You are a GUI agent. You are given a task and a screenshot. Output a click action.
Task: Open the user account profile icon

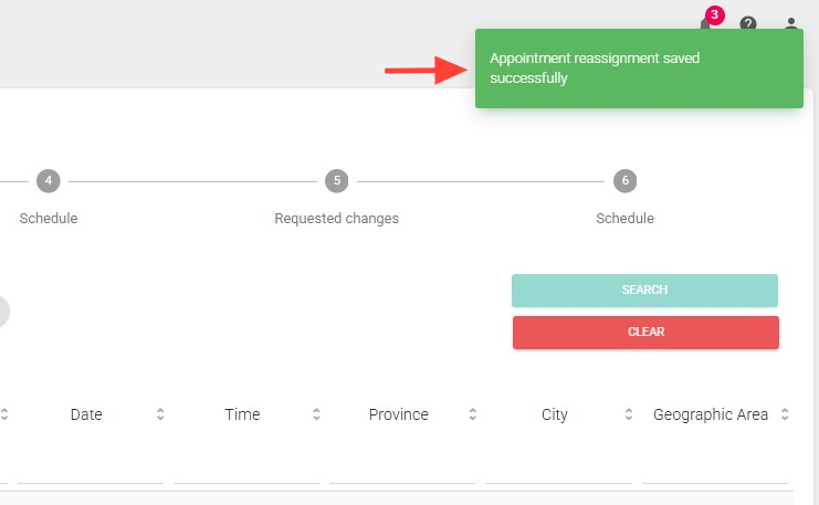(x=791, y=24)
